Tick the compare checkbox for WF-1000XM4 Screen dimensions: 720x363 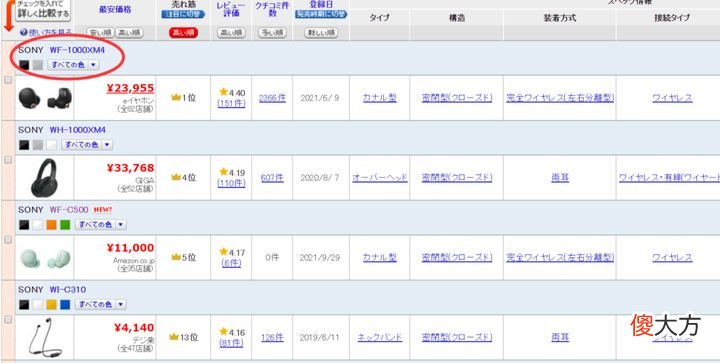pos(8,80)
